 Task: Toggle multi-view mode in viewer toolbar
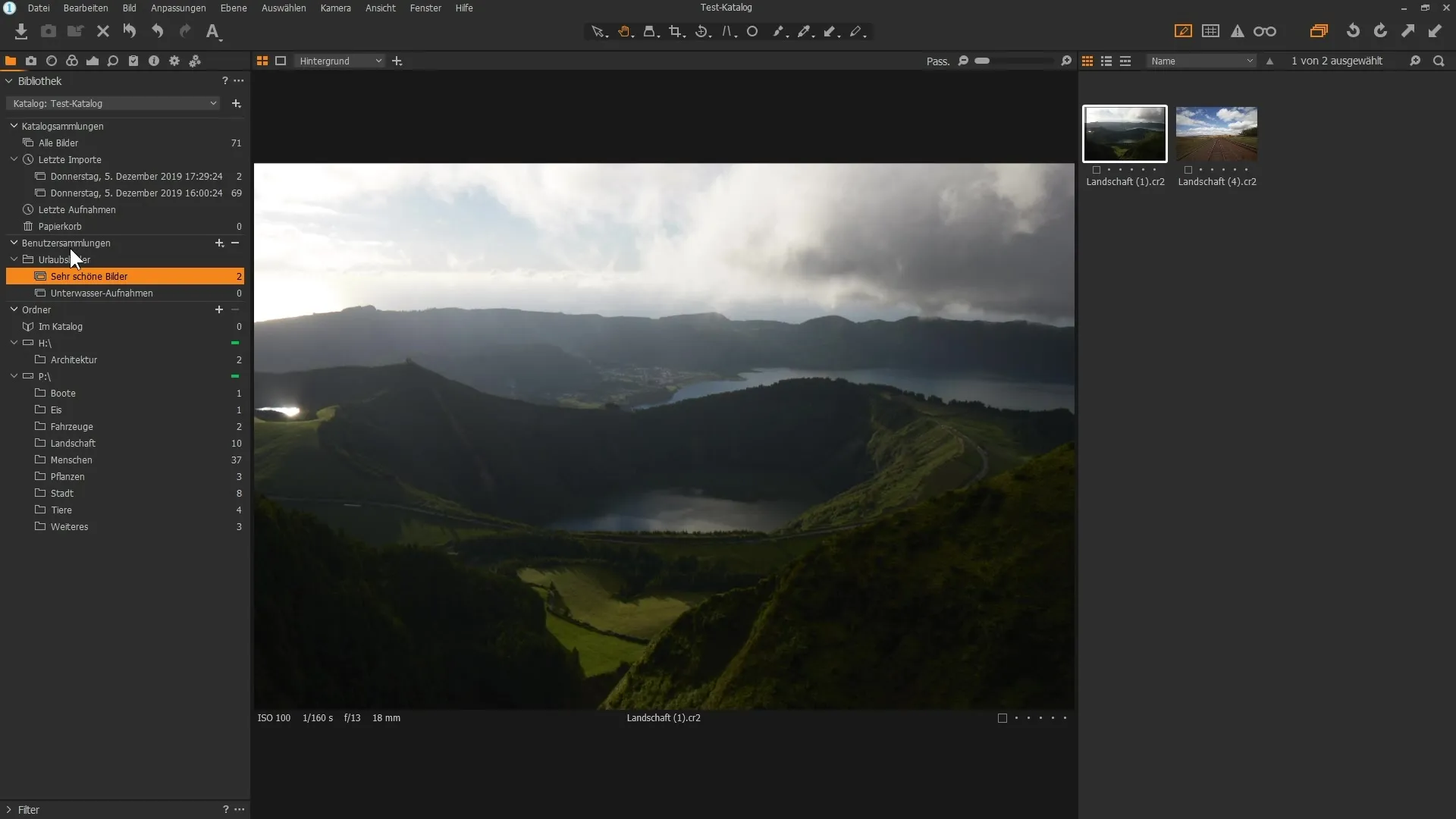pyautogui.click(x=262, y=61)
